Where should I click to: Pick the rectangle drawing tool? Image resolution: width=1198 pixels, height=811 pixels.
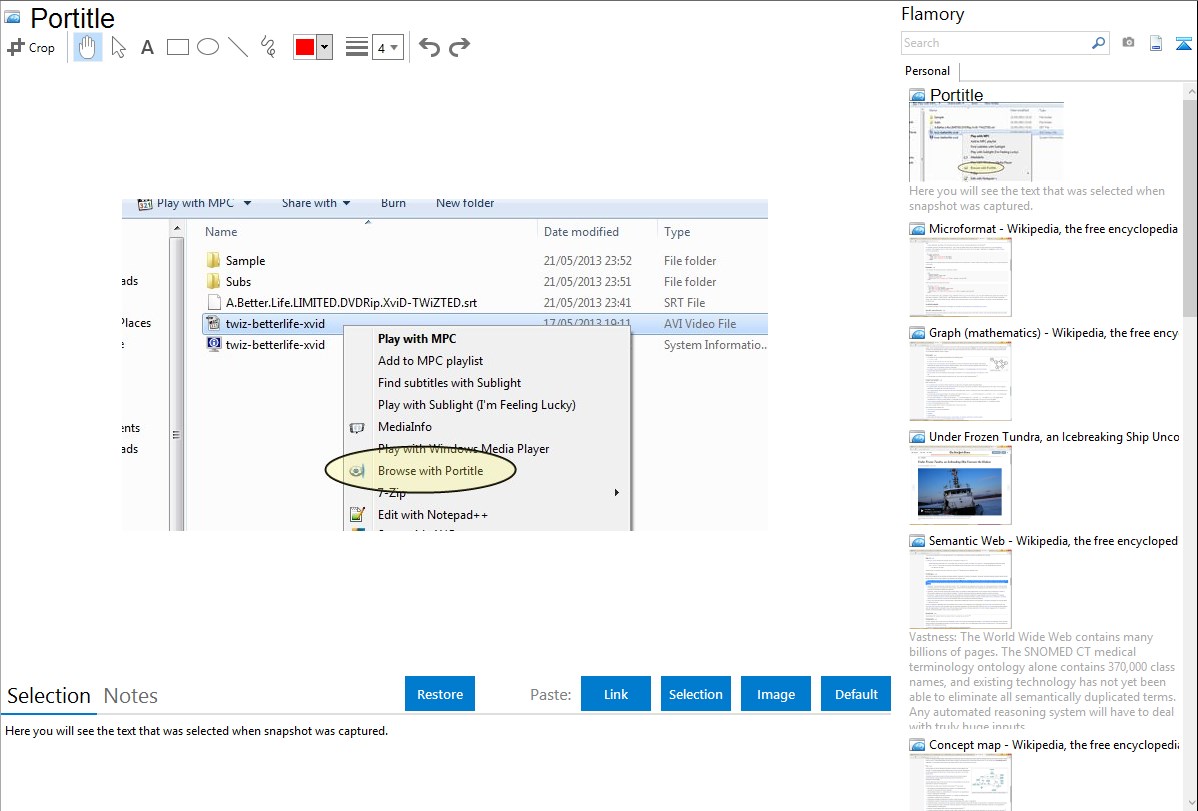178,47
